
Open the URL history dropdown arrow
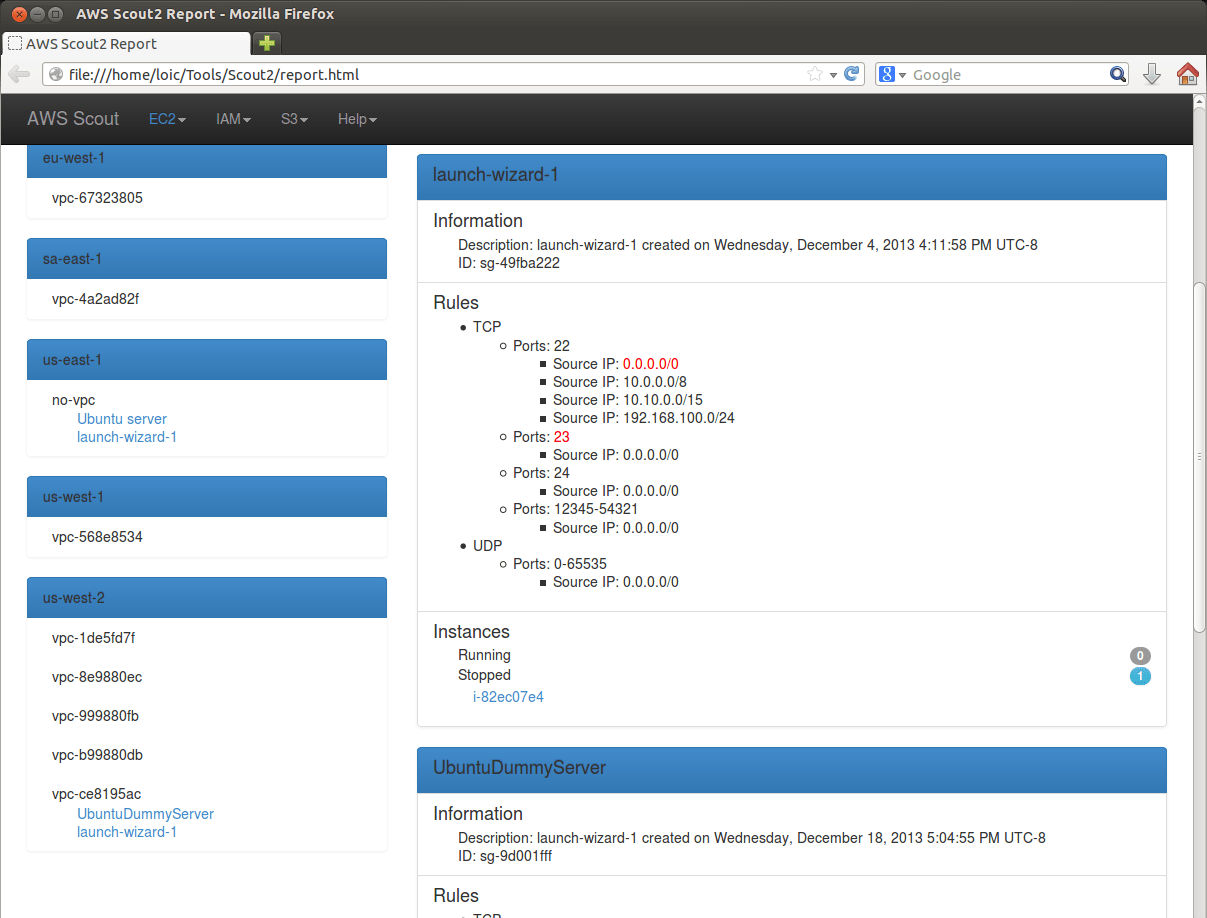(834, 75)
